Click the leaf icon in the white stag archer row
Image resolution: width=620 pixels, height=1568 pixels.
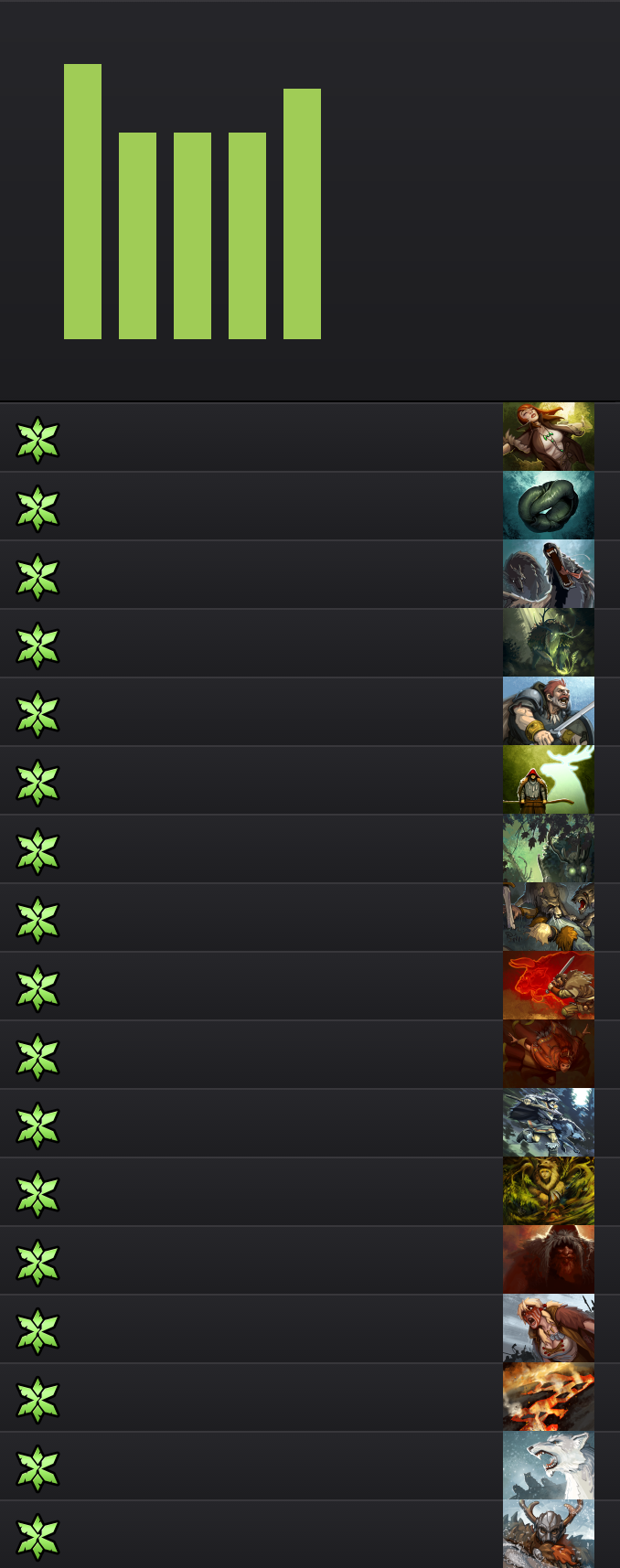[x=37, y=783]
